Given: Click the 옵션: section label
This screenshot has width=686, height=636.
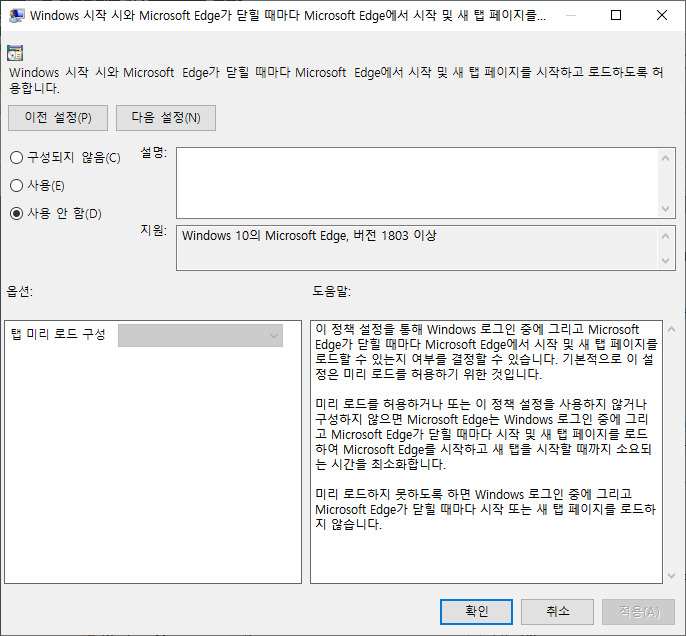Looking at the screenshot, I should (x=20, y=291).
